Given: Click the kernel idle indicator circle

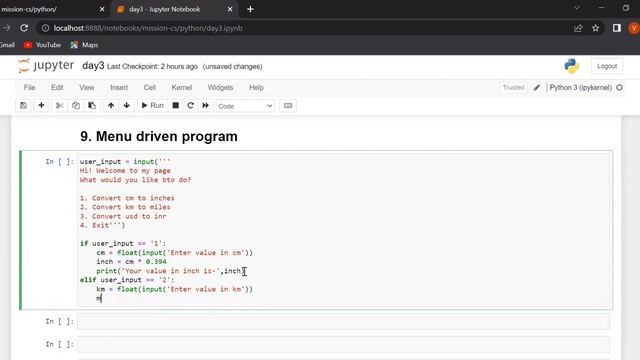Looking at the screenshot, I should click(x=619, y=87).
